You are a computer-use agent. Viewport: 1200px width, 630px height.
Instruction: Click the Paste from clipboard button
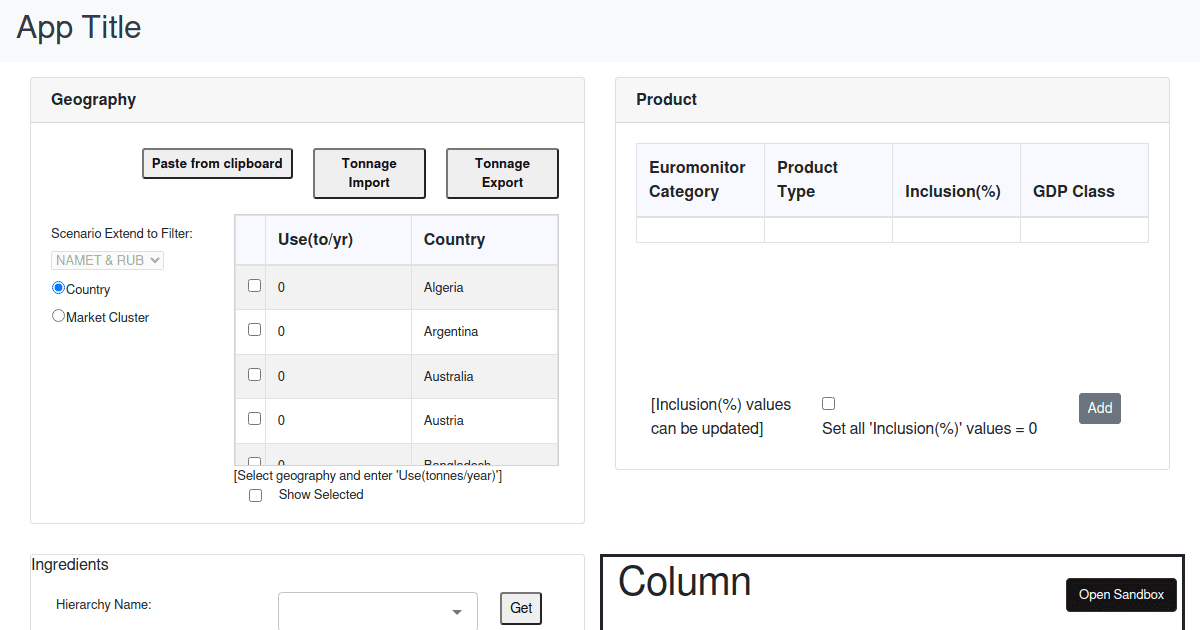(217, 163)
